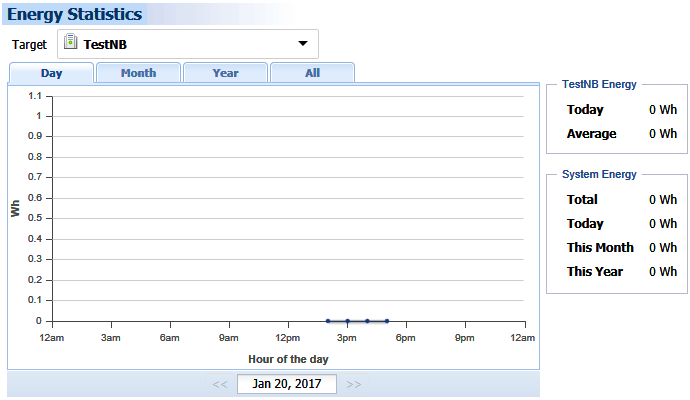690x400 pixels.
Task: Click the Jan 20, 2017 date field
Action: click(287, 384)
